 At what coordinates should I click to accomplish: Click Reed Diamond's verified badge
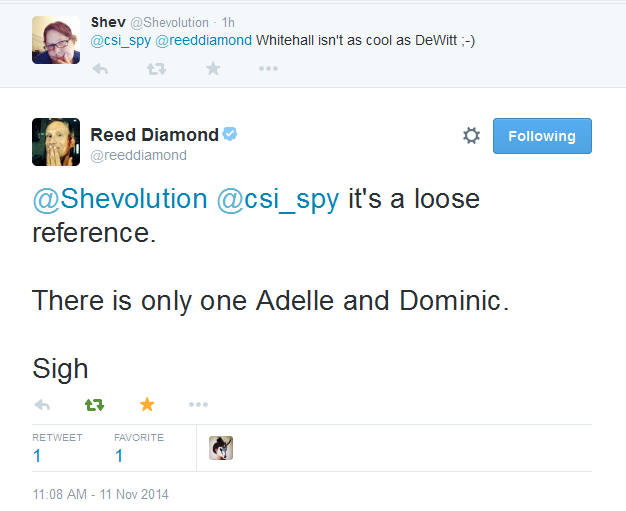[230, 134]
